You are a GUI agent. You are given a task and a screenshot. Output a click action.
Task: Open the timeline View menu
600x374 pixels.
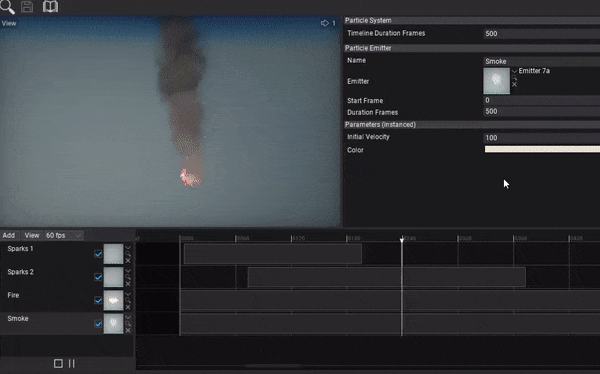coord(32,235)
